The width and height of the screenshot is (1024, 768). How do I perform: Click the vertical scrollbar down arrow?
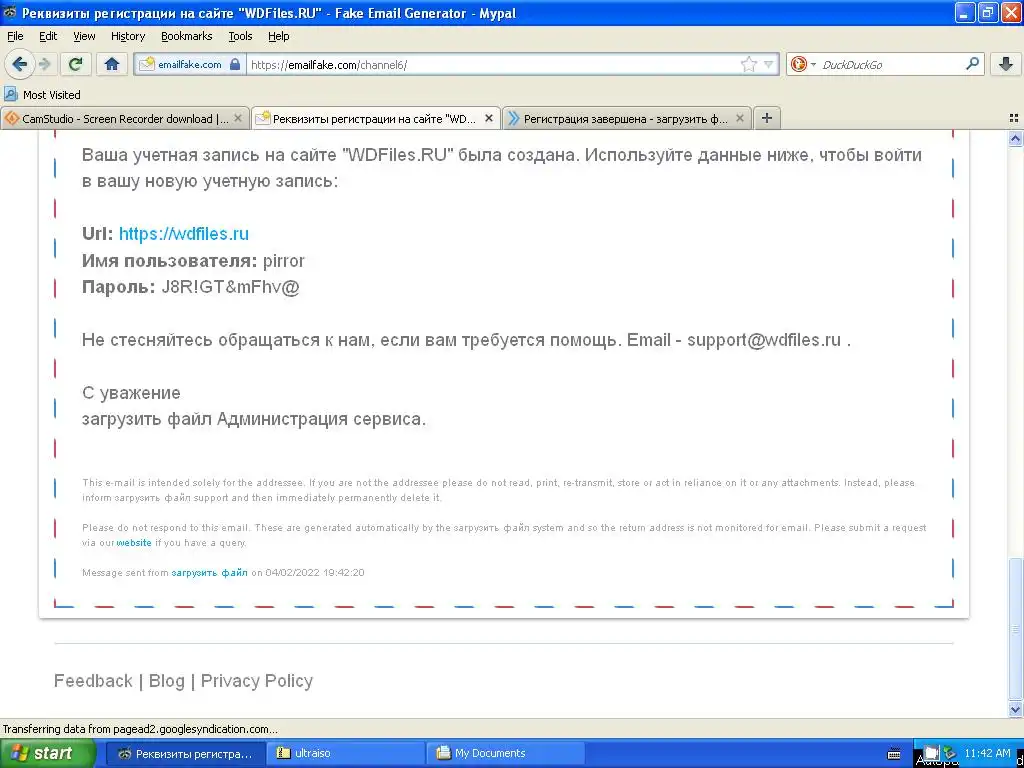[x=1015, y=709]
